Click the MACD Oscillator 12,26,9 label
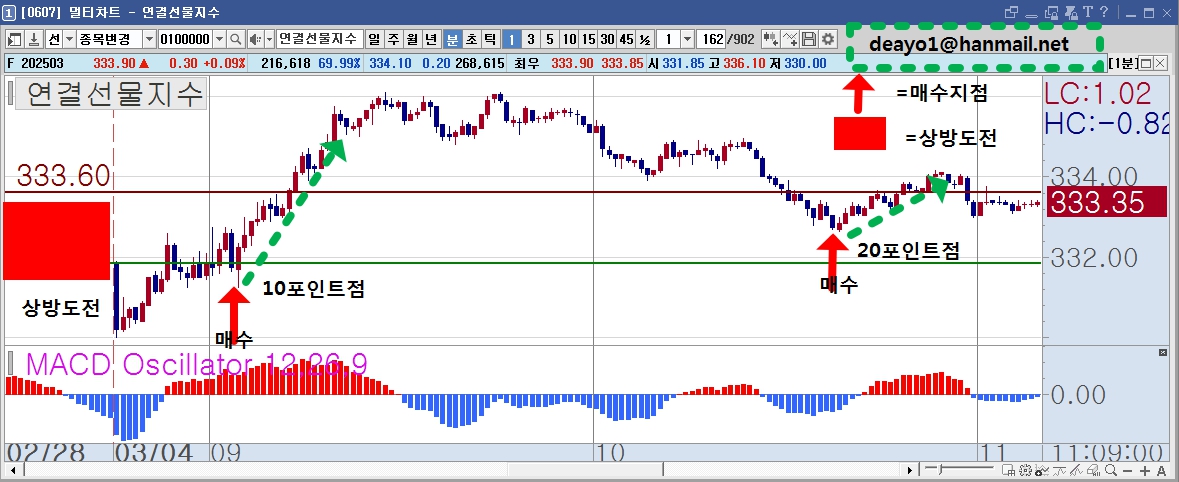This screenshot has width=1179, height=482. pyautogui.click(x=196, y=365)
